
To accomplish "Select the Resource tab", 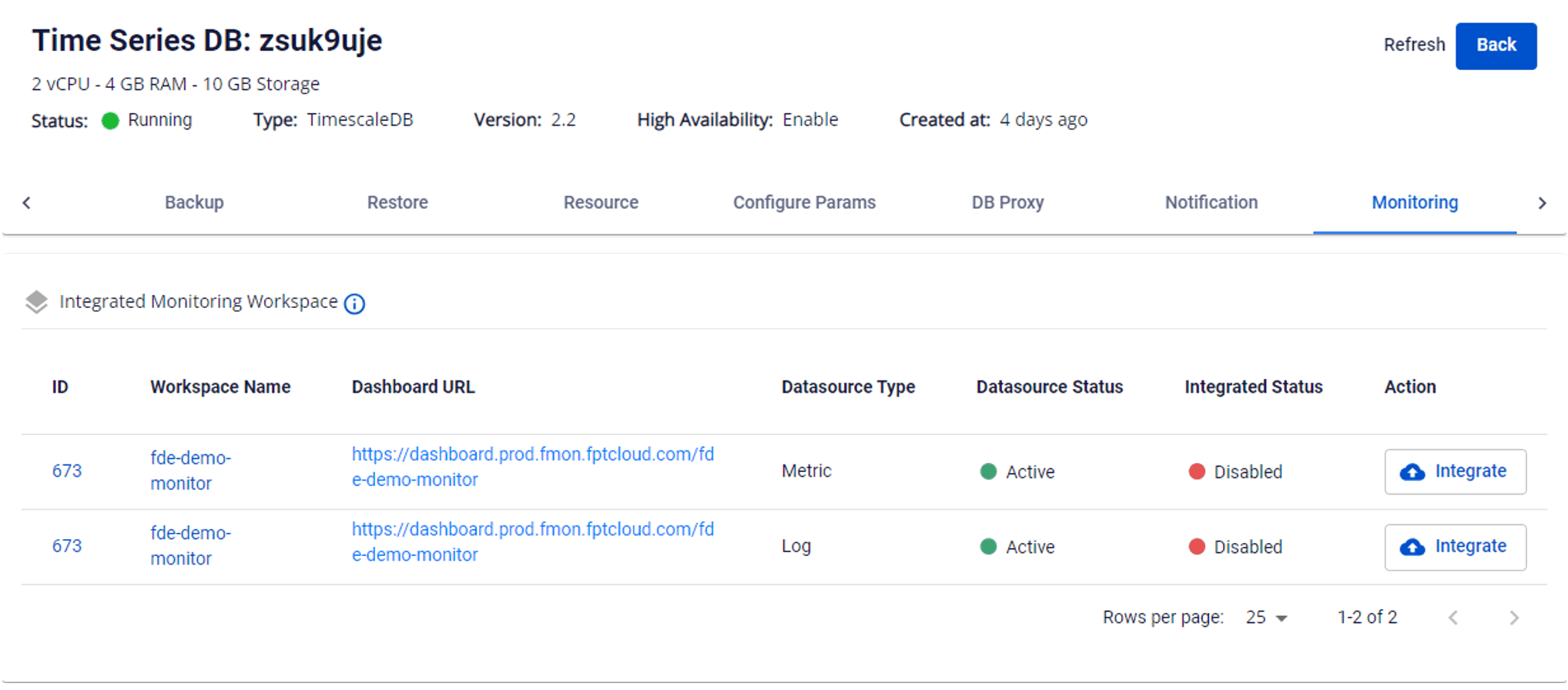I will point(601,203).
